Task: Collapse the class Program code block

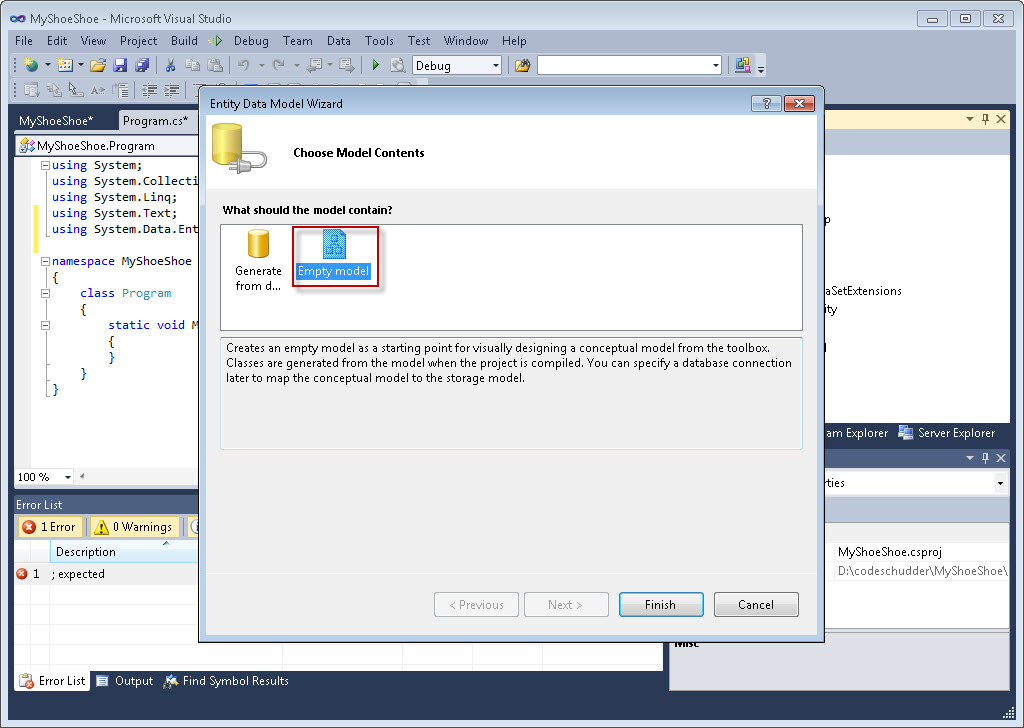Action: tap(45, 293)
